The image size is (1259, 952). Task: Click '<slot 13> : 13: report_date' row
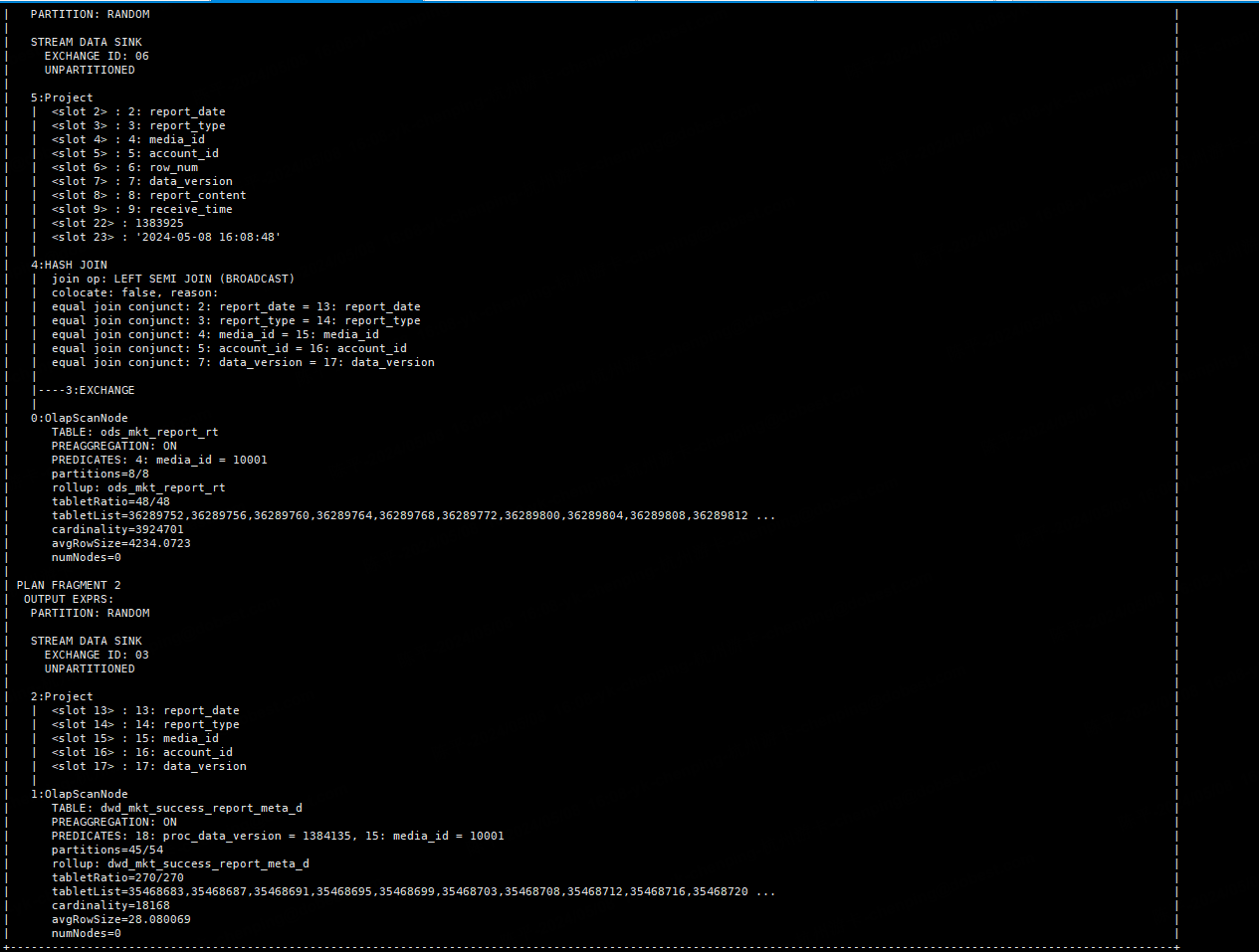tap(145, 710)
